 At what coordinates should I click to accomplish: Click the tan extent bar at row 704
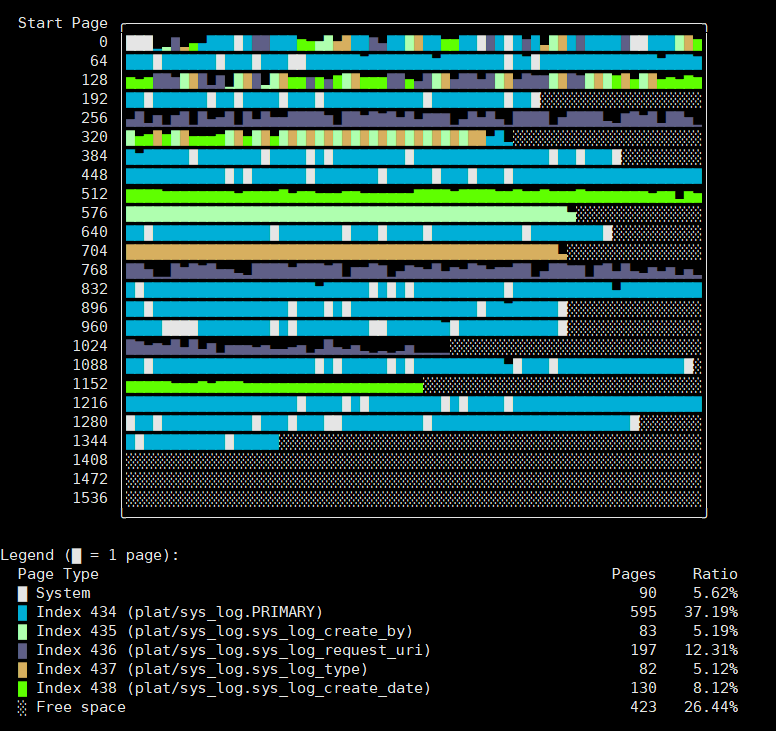click(342, 252)
